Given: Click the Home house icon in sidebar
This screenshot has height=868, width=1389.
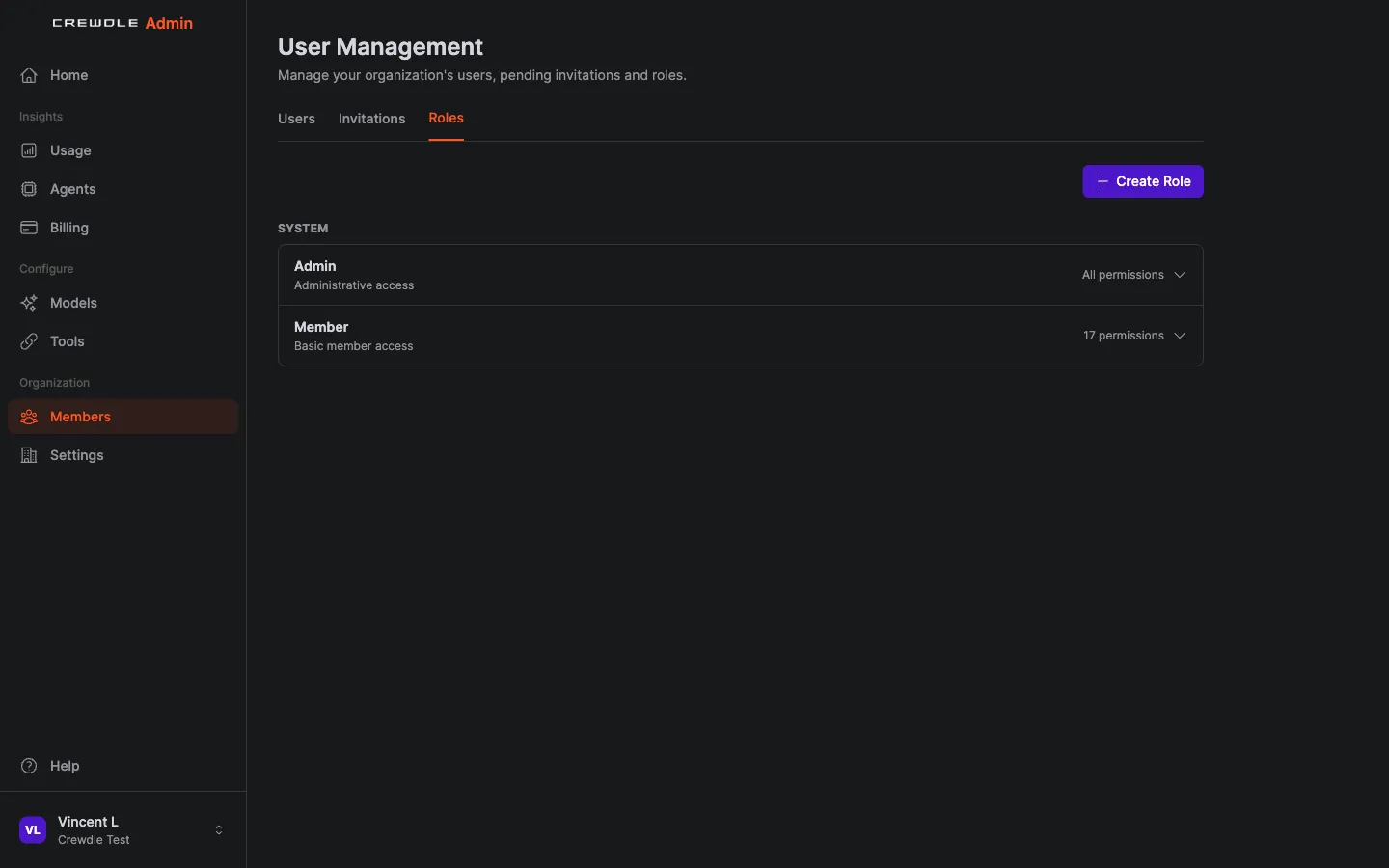Looking at the screenshot, I should (29, 75).
